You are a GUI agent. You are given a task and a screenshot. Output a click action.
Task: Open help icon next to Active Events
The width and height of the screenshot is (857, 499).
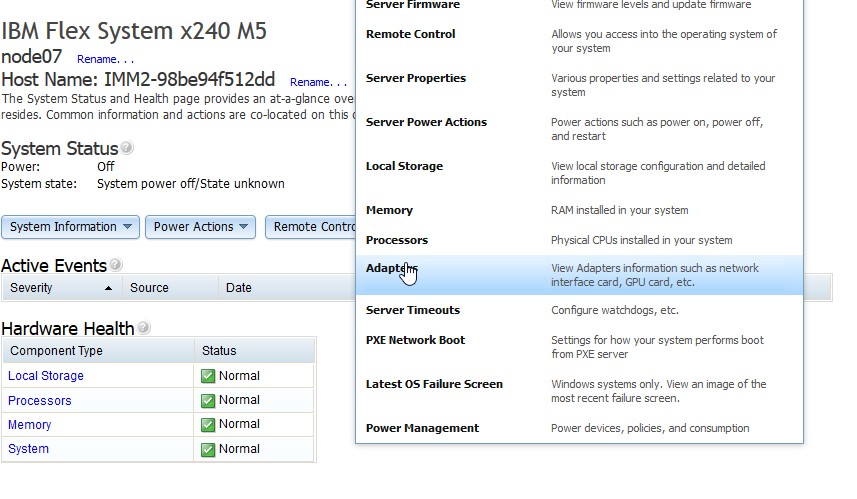(x=115, y=265)
